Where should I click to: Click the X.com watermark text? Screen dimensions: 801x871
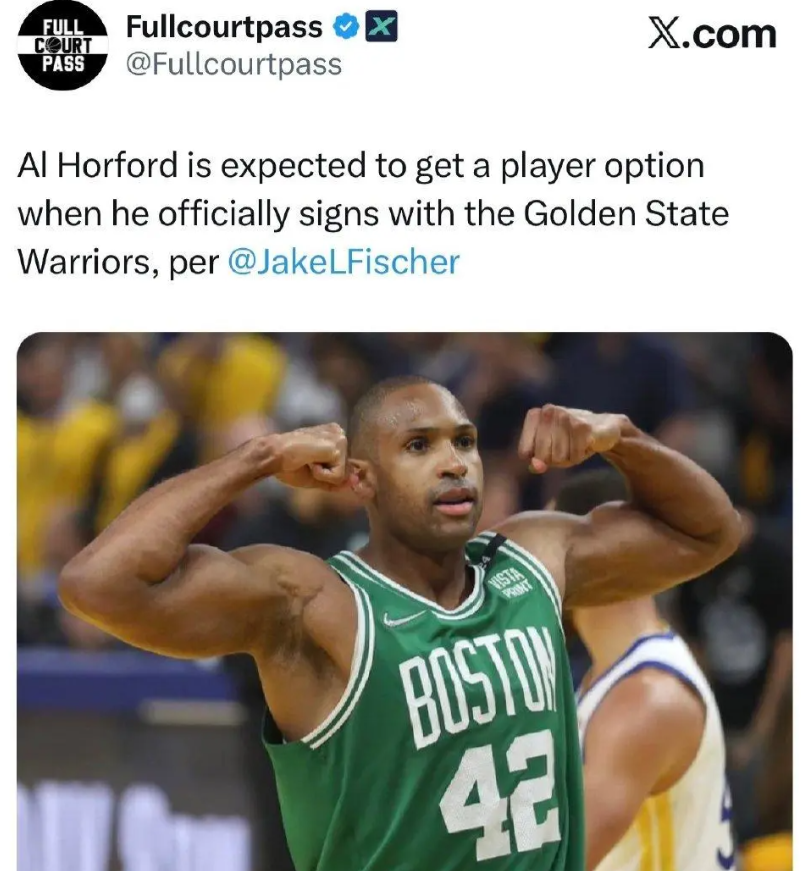point(712,34)
